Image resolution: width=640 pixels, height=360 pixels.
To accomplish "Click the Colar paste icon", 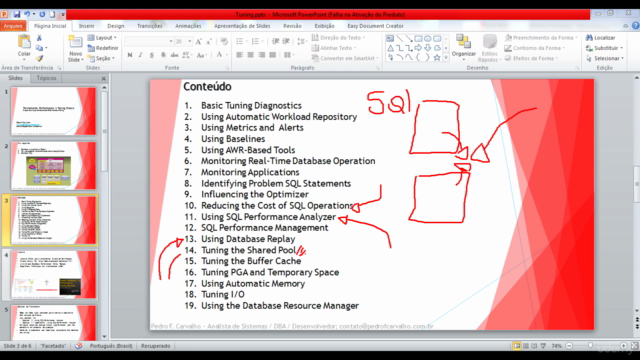I will tap(24, 42).
